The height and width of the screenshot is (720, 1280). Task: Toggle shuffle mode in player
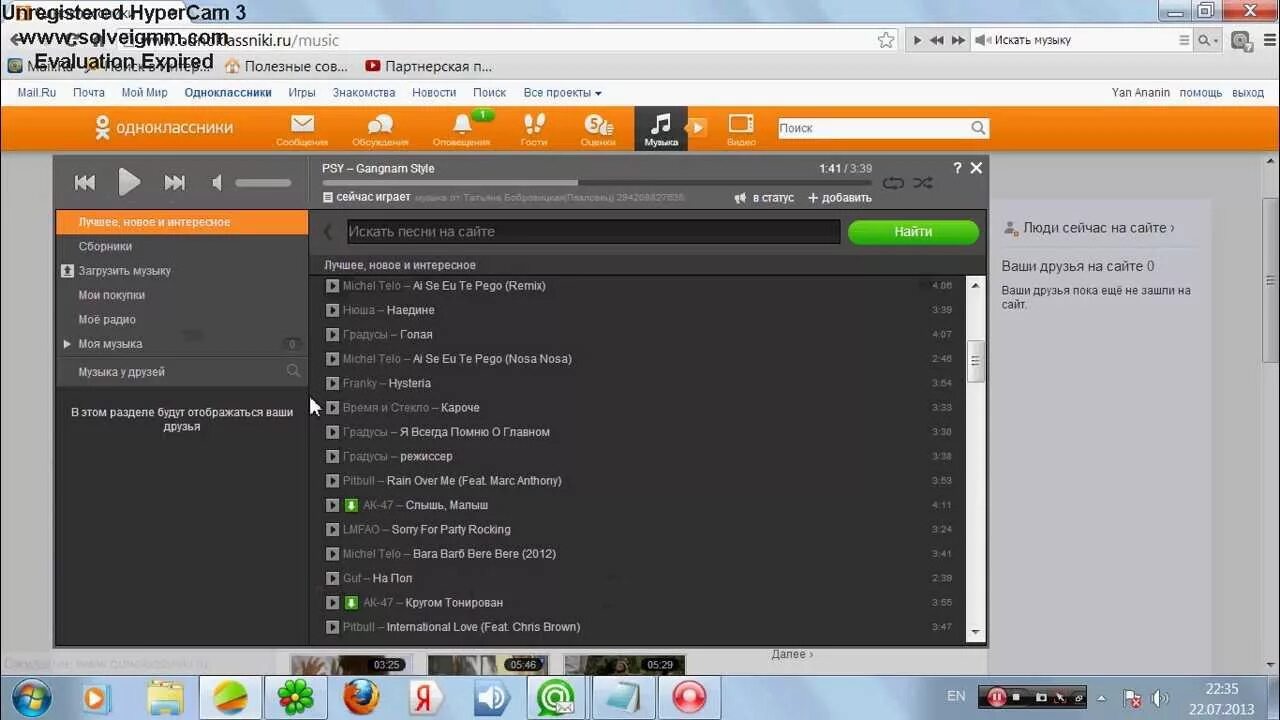click(923, 183)
